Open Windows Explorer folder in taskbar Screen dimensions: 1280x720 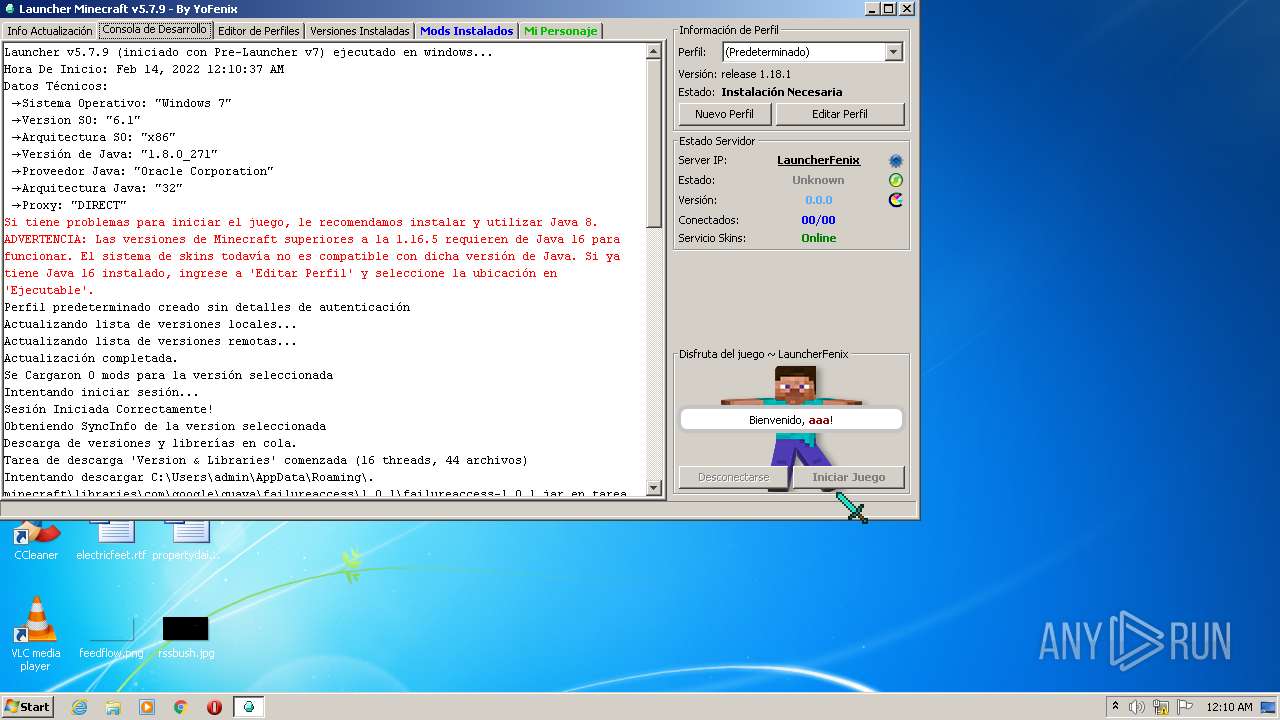[113, 707]
